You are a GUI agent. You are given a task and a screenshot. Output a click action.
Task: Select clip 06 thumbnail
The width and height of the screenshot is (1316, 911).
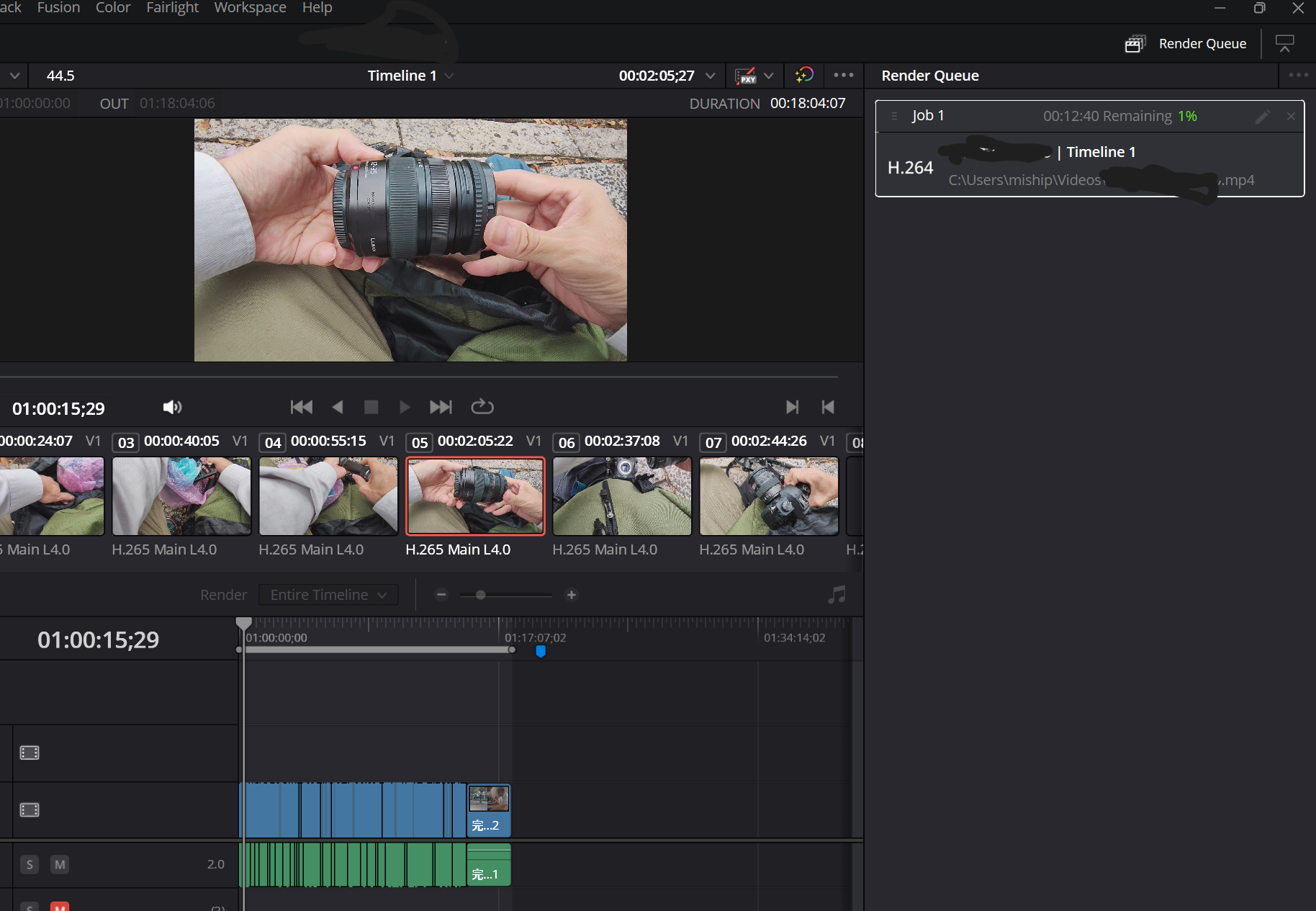click(x=622, y=496)
